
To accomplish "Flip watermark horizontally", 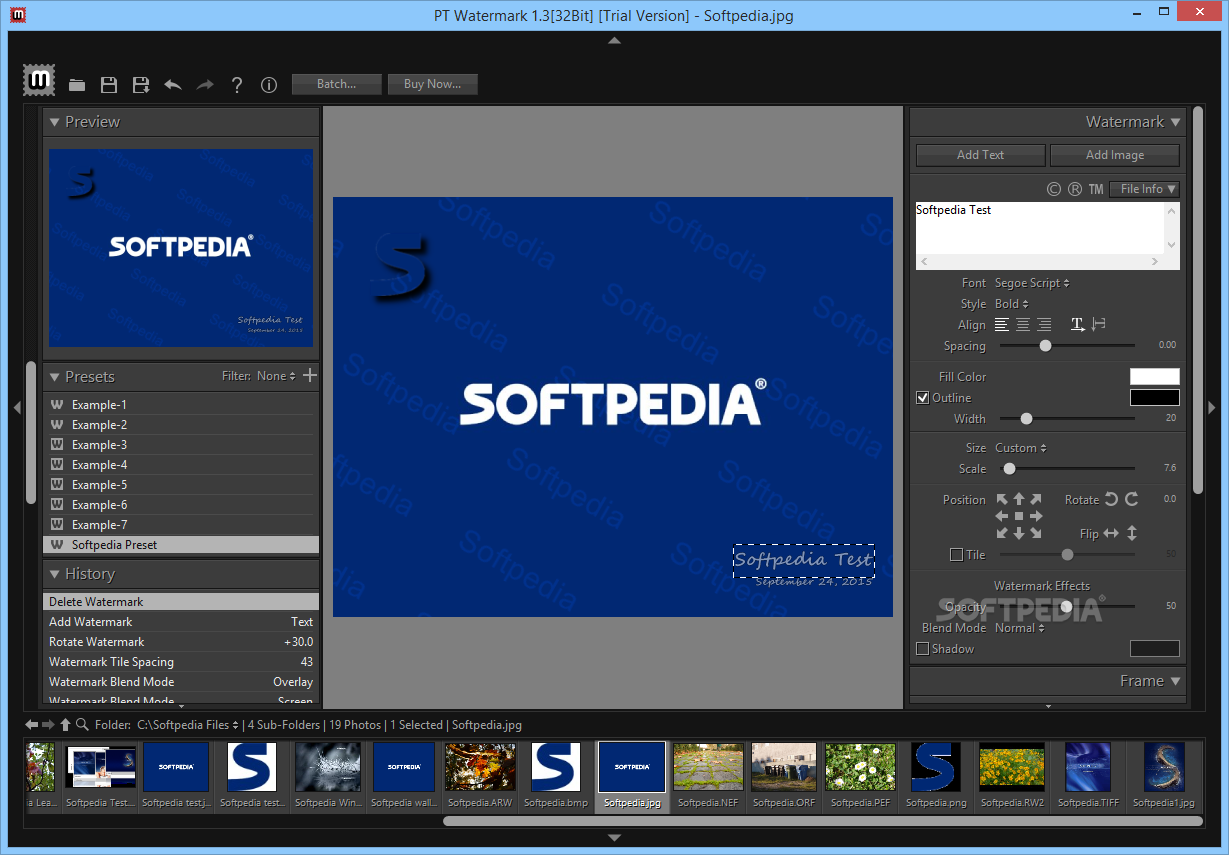I will pos(1111,533).
